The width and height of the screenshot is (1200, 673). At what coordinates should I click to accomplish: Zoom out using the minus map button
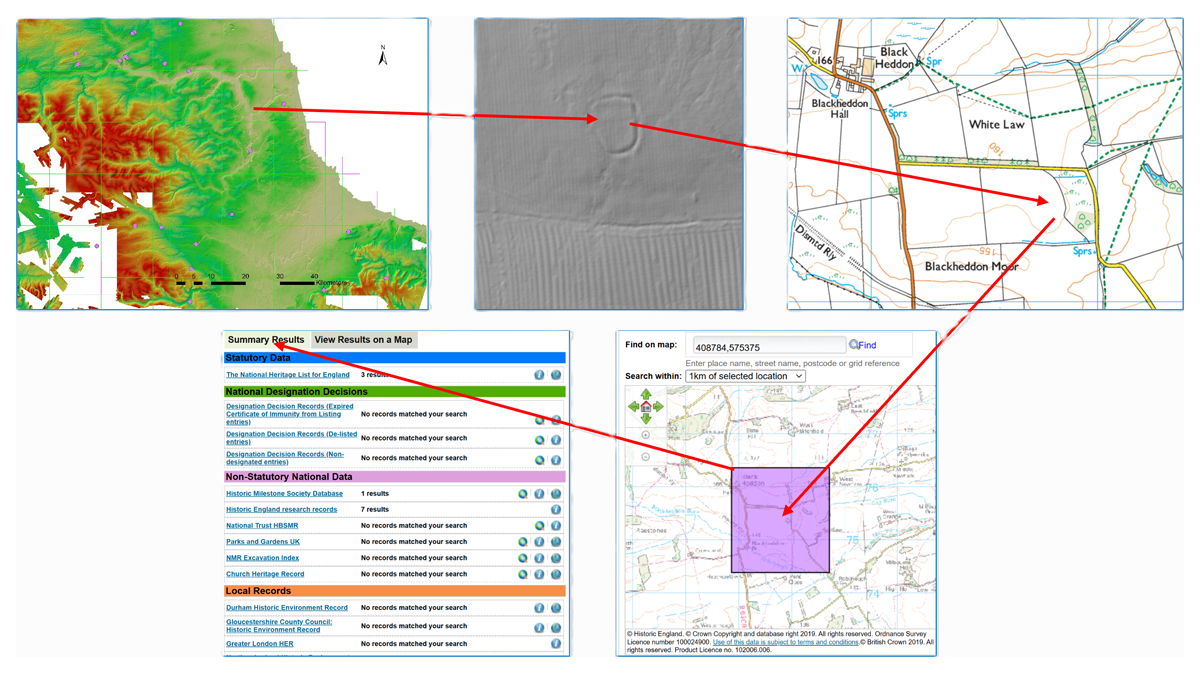(x=646, y=457)
